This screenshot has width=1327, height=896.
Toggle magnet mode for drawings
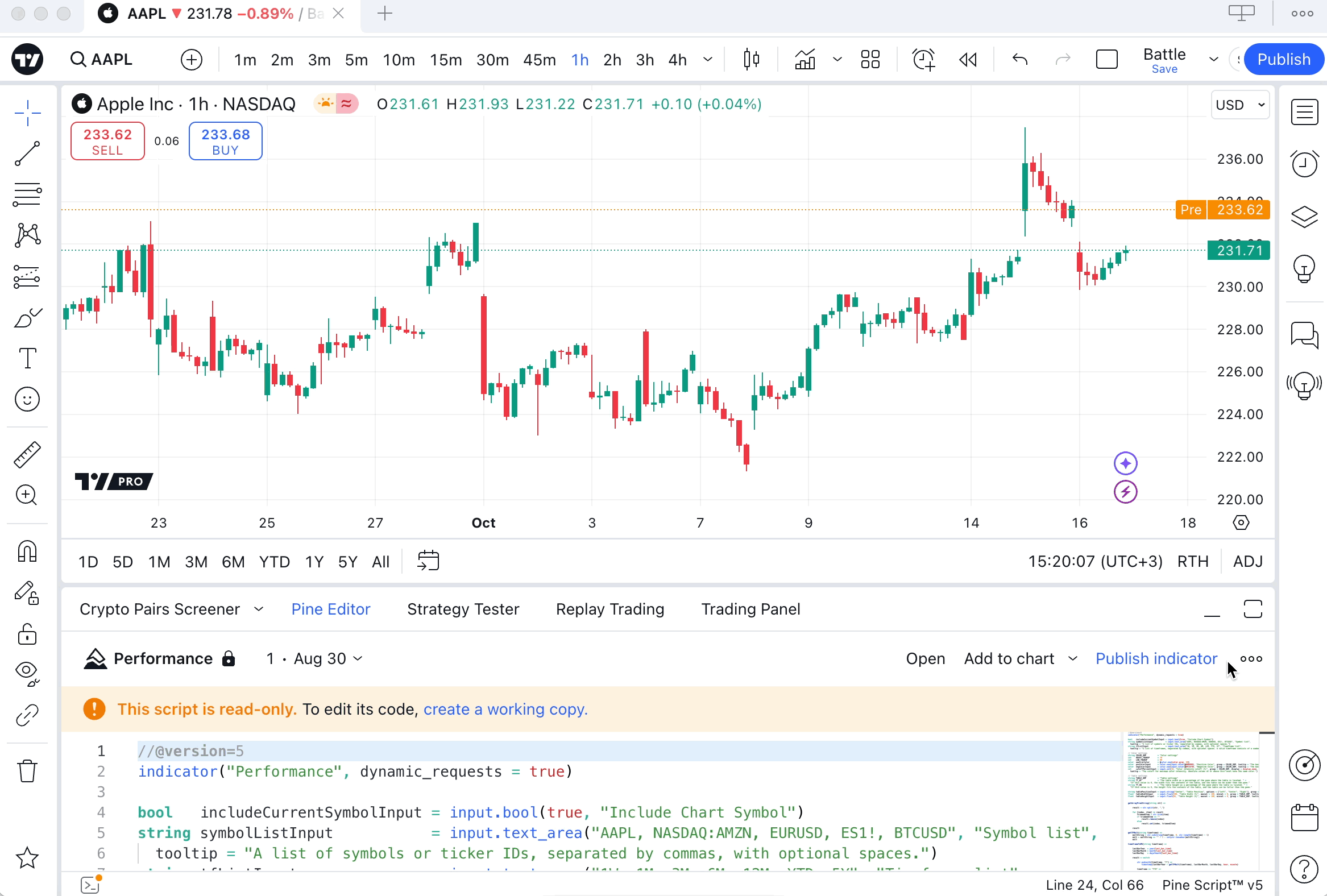(27, 551)
